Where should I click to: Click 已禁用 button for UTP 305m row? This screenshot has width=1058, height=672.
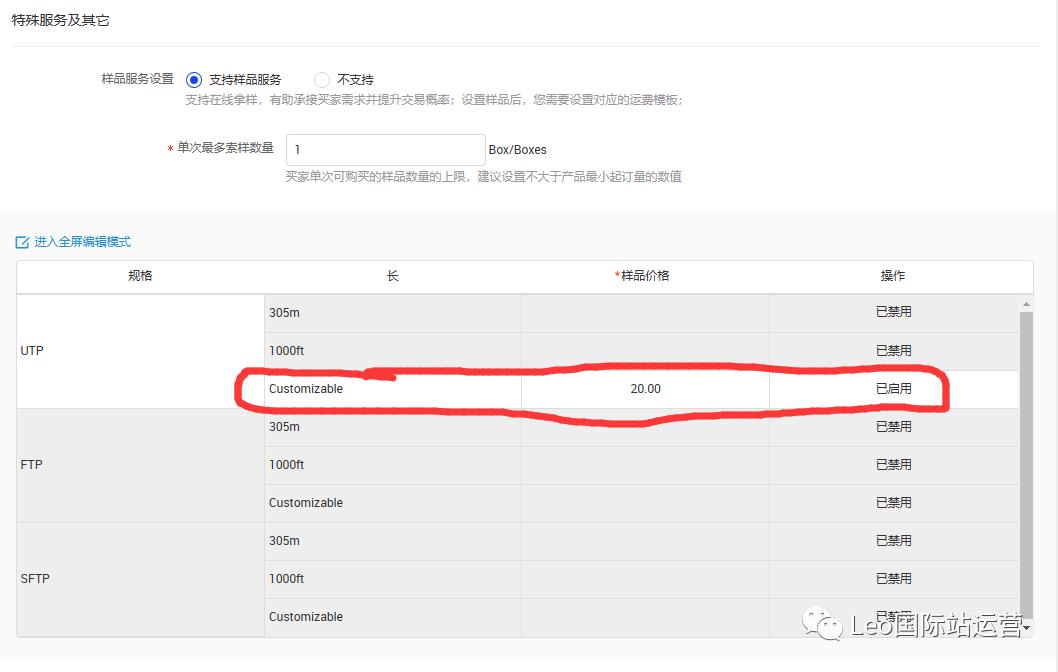pyautogui.click(x=894, y=313)
